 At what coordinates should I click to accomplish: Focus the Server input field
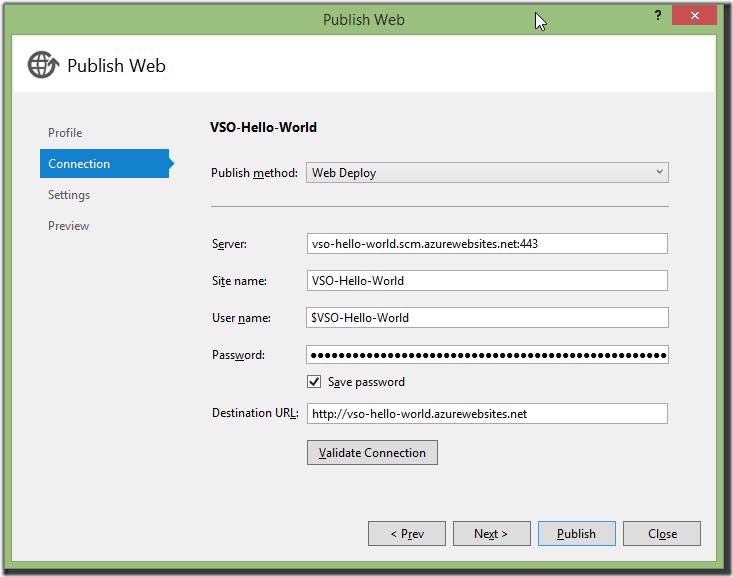(x=487, y=244)
